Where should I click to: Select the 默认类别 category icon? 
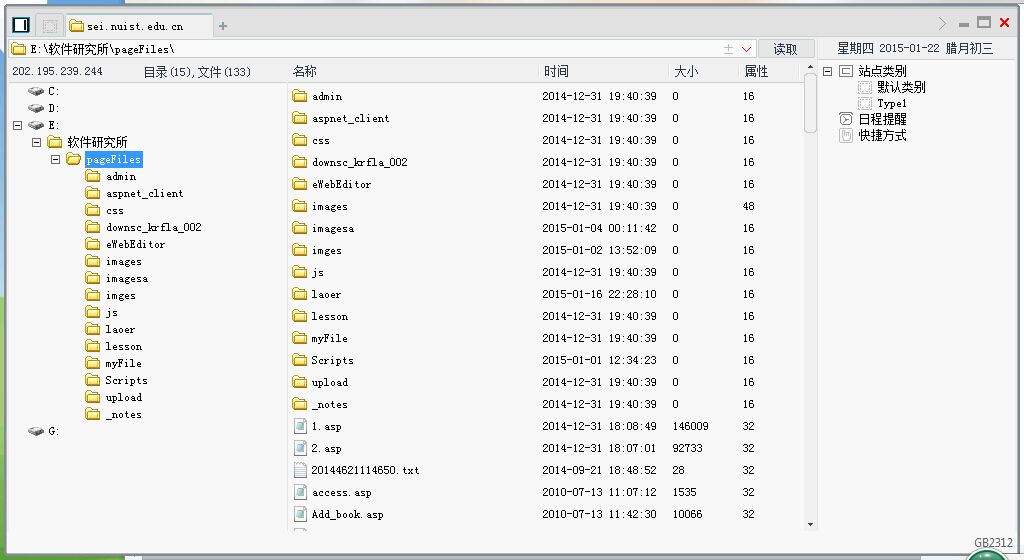(865, 87)
